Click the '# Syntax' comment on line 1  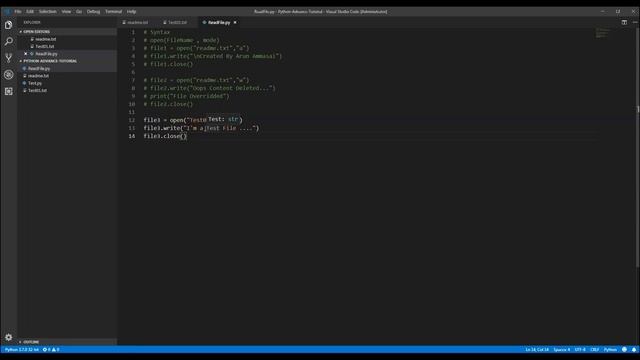click(x=157, y=32)
